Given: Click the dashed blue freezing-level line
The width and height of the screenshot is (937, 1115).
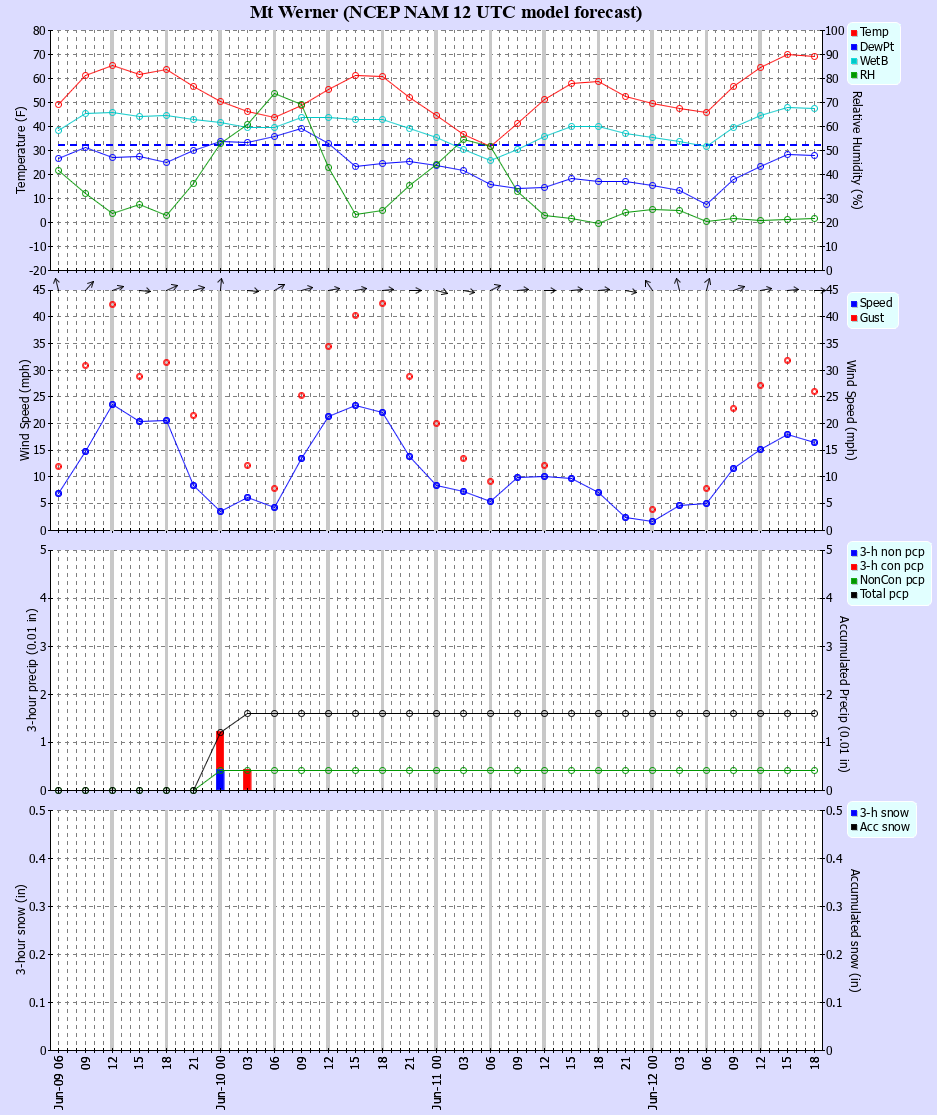Looking at the screenshot, I should pos(437,145).
